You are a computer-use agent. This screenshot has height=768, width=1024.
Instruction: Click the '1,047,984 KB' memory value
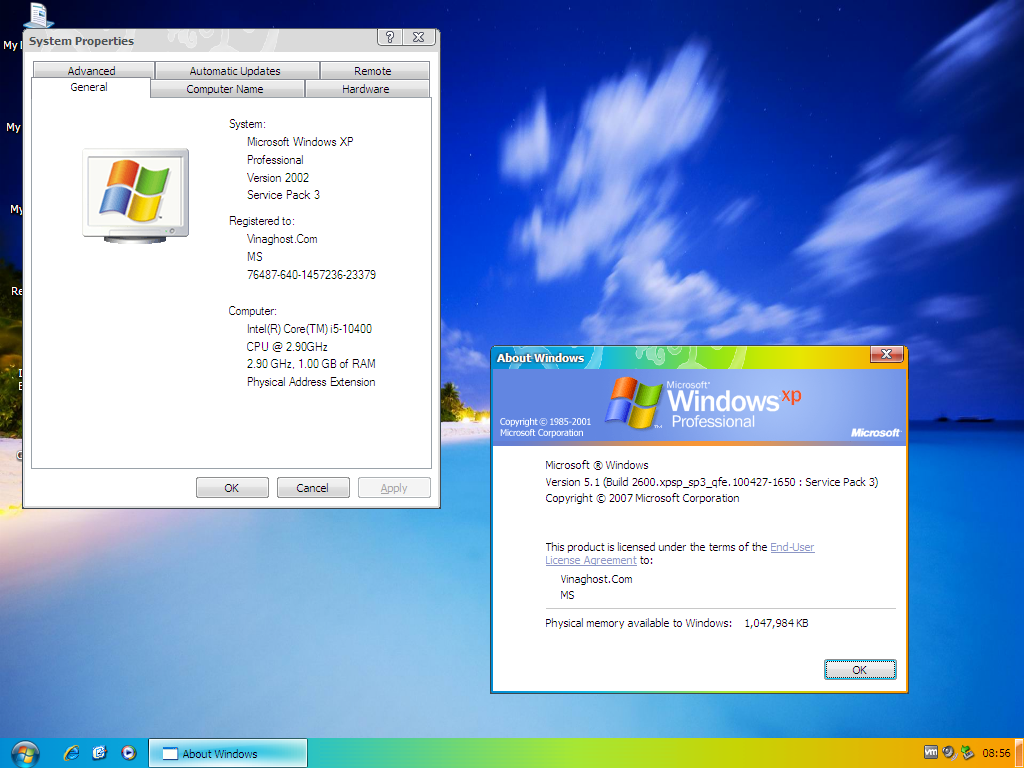point(776,623)
